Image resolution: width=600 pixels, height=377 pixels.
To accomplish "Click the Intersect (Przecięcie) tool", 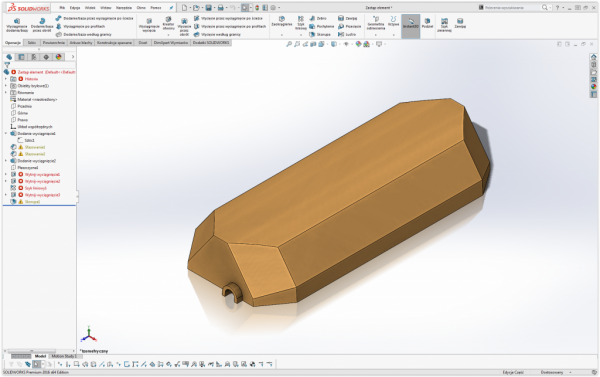I will 349,26.
